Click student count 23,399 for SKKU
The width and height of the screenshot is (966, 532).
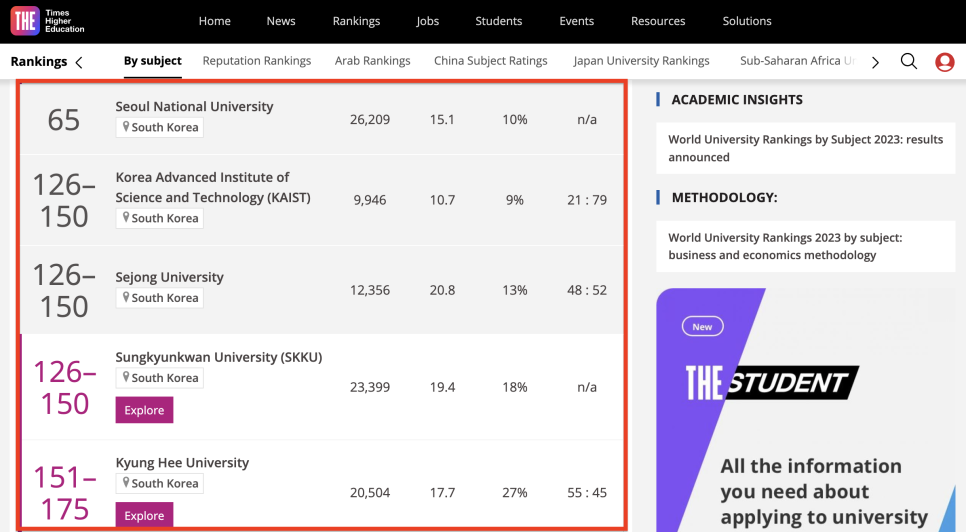(370, 387)
